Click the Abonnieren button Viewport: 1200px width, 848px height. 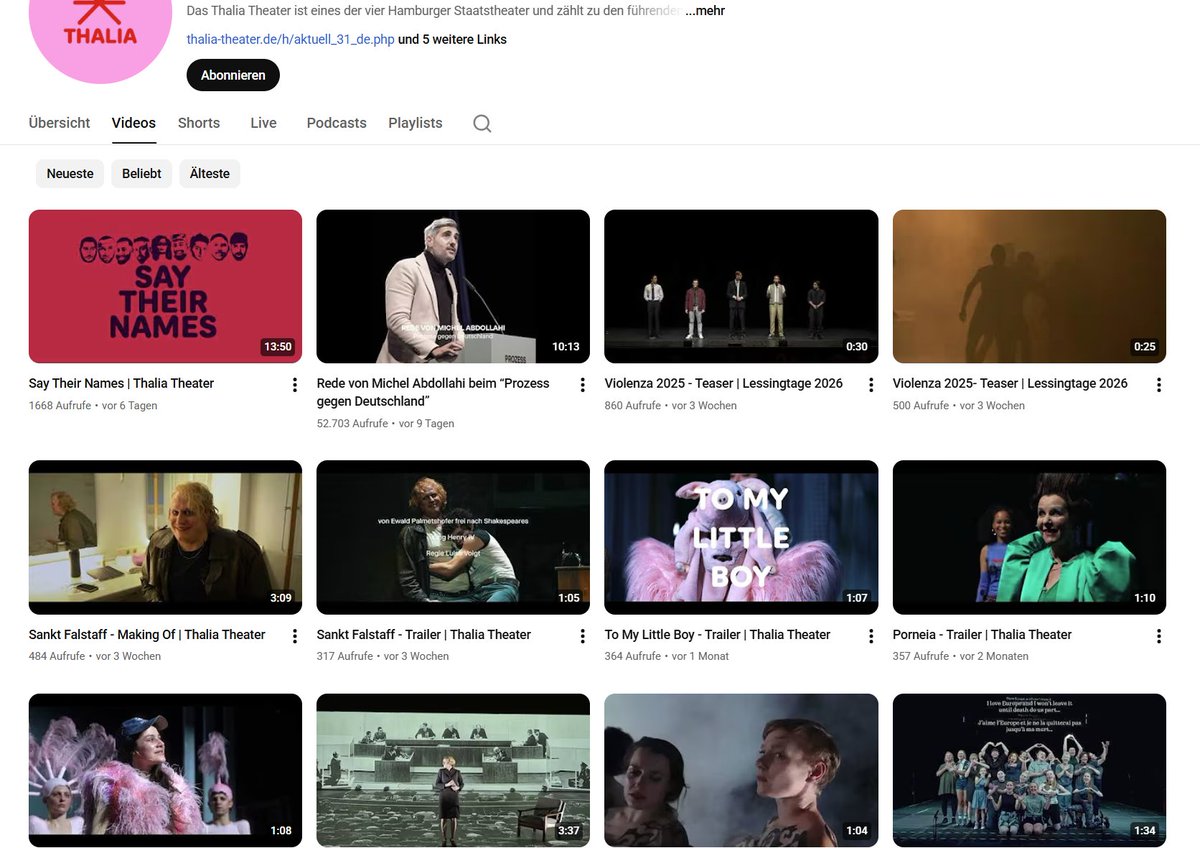(x=233, y=75)
